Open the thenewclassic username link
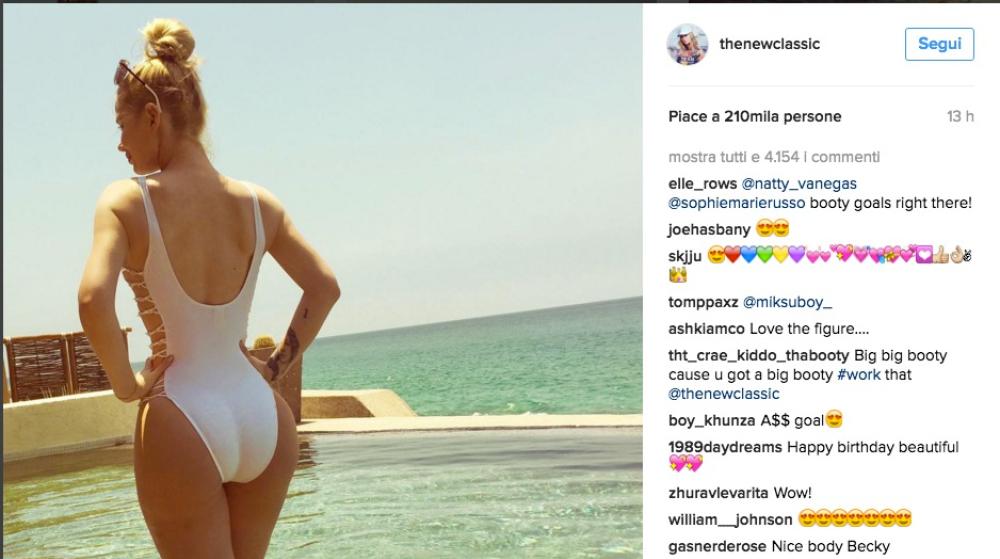 click(769, 44)
